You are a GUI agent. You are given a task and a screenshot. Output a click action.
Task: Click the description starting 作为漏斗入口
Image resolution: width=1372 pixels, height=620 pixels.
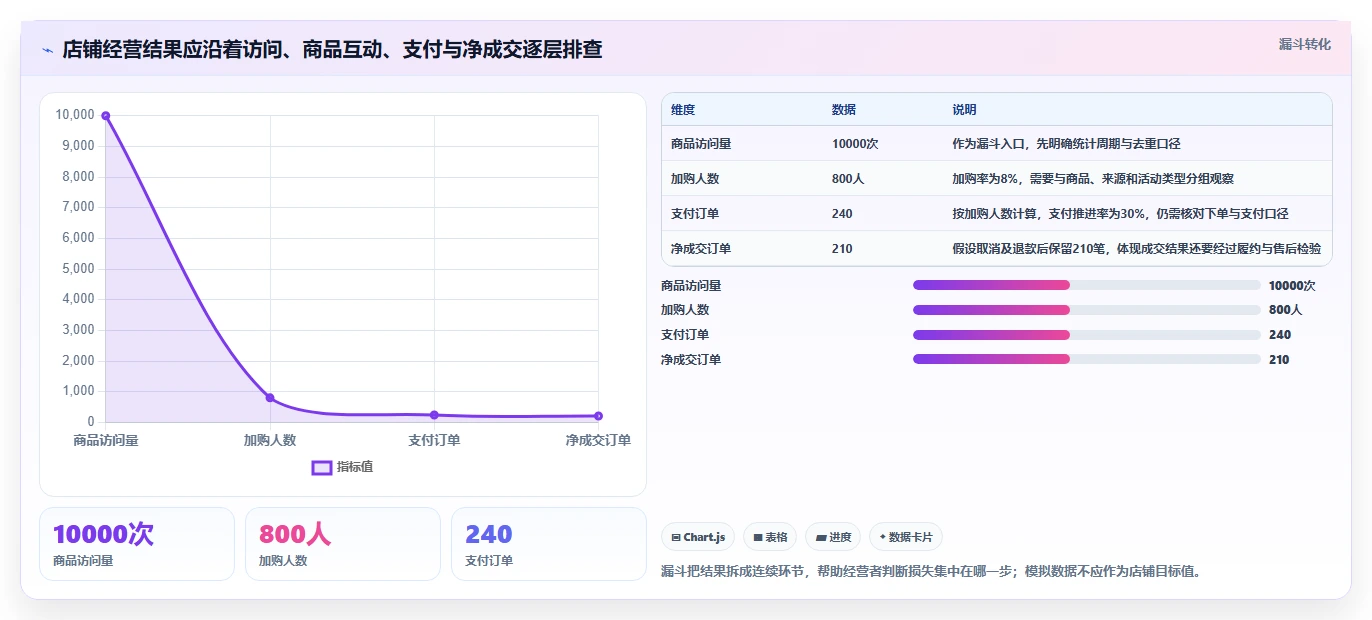[x=1066, y=144]
